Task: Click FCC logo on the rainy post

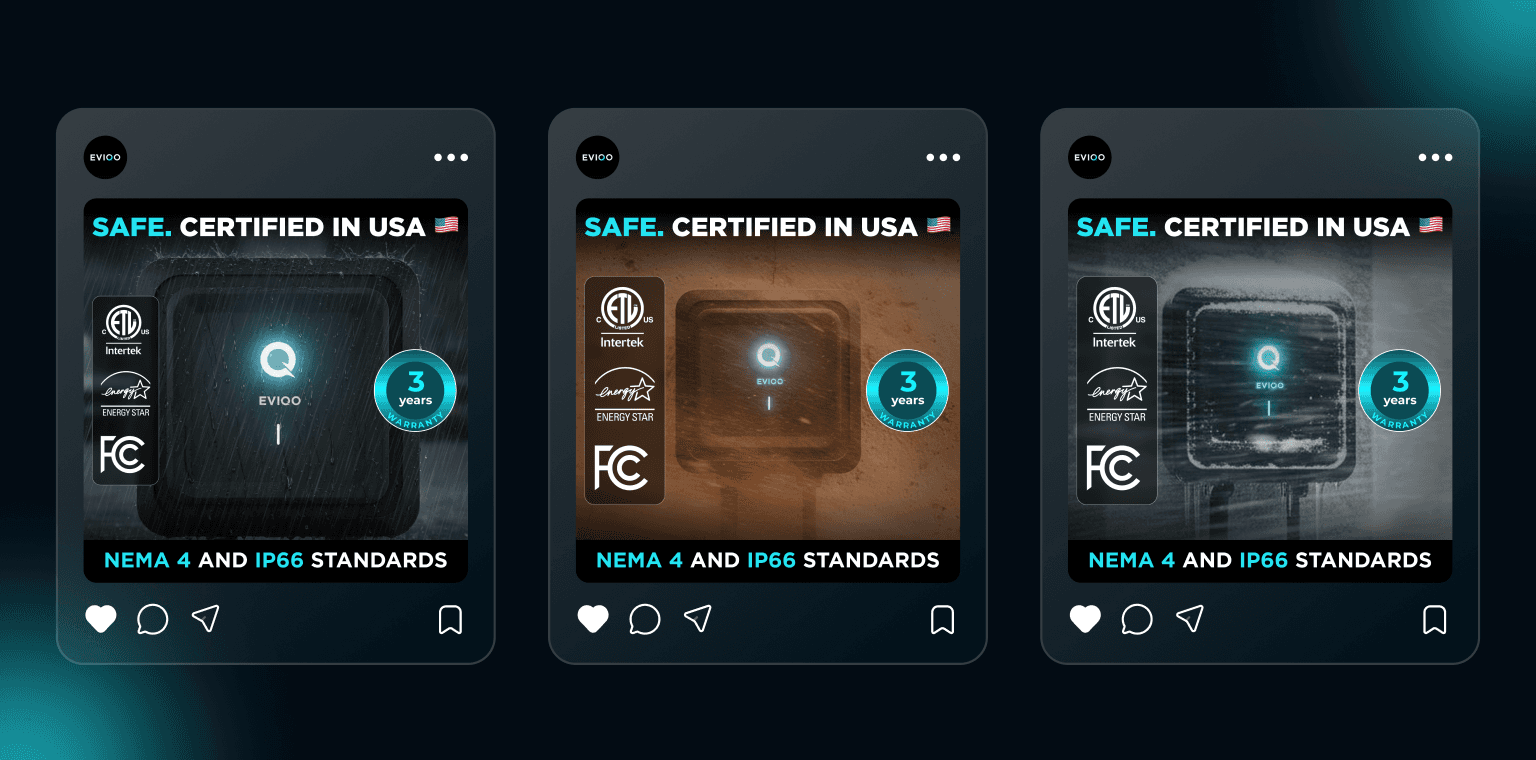Action: (123, 454)
